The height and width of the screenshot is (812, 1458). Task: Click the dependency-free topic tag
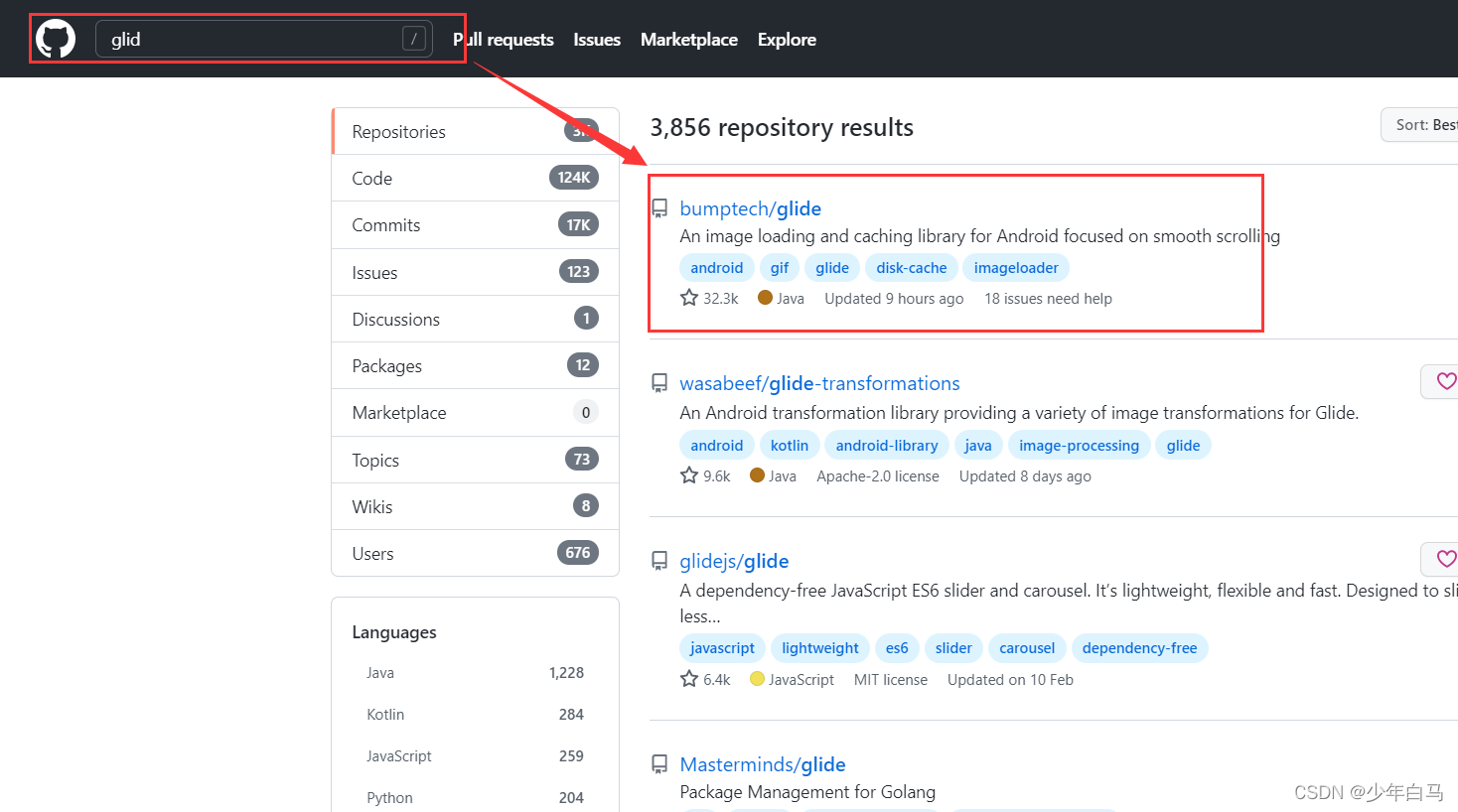tap(1140, 648)
